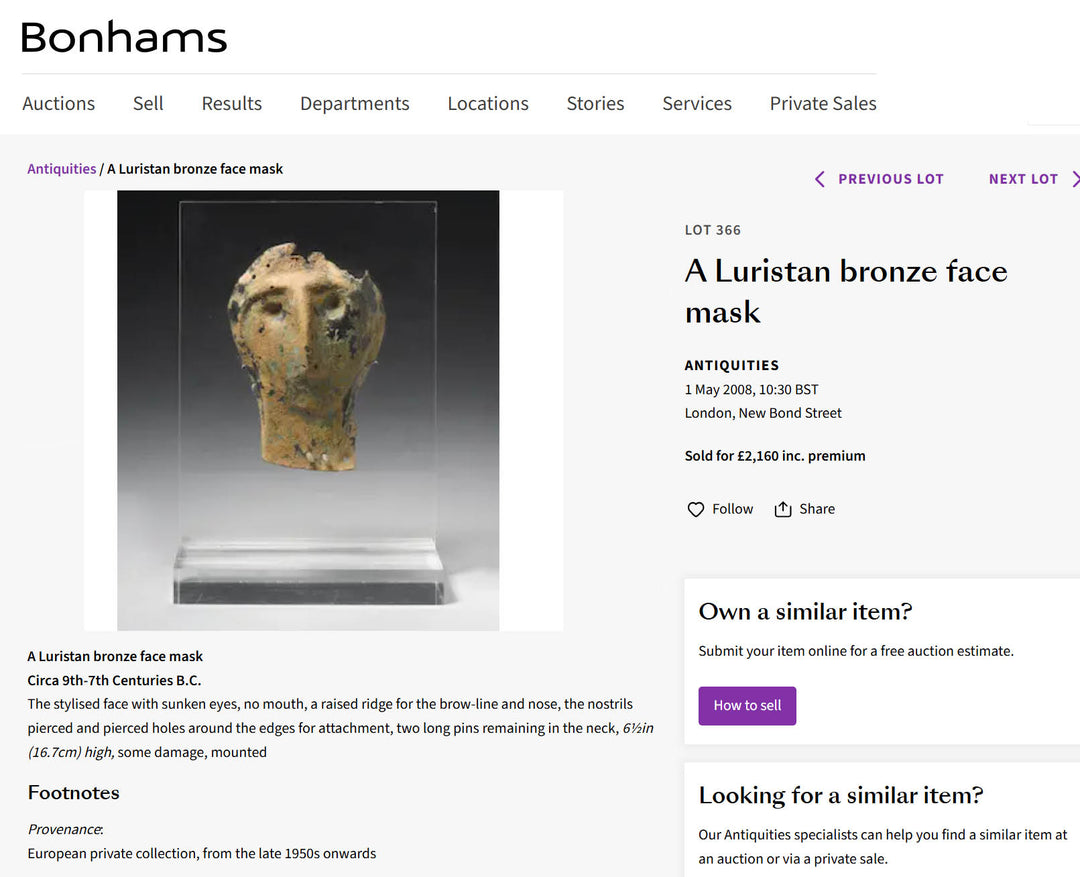Open the Antiquities breadcrumb link

(x=61, y=168)
